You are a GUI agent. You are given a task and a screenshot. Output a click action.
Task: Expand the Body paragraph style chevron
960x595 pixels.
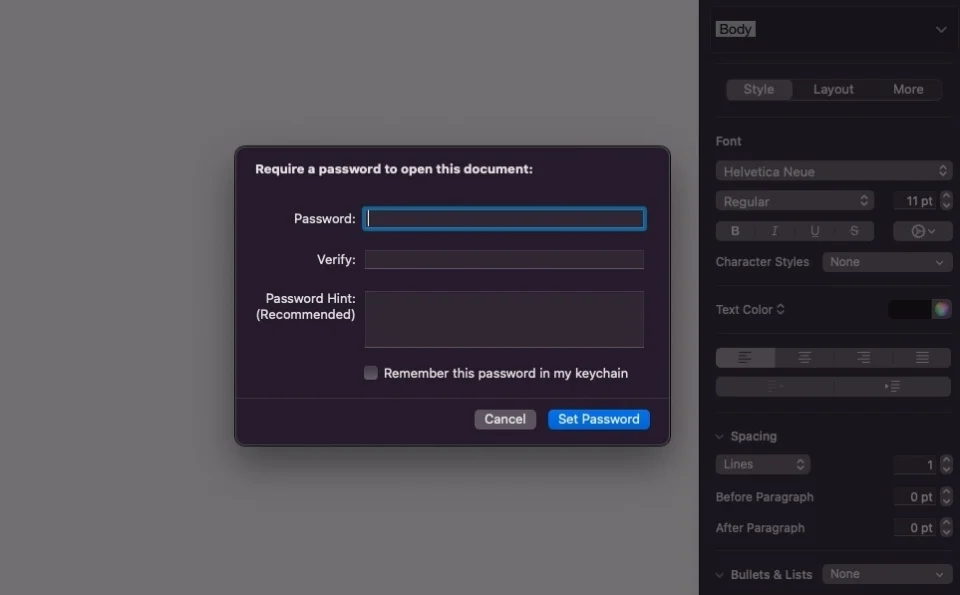pos(940,29)
